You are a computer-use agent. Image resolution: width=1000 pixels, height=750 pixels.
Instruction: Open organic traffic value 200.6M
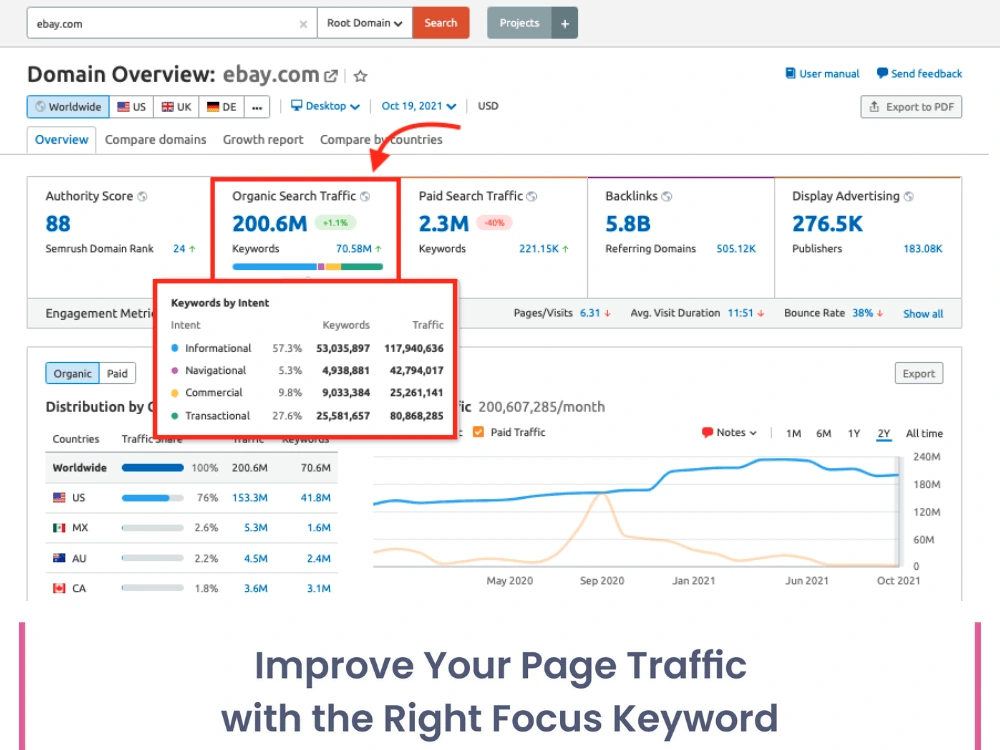click(270, 224)
